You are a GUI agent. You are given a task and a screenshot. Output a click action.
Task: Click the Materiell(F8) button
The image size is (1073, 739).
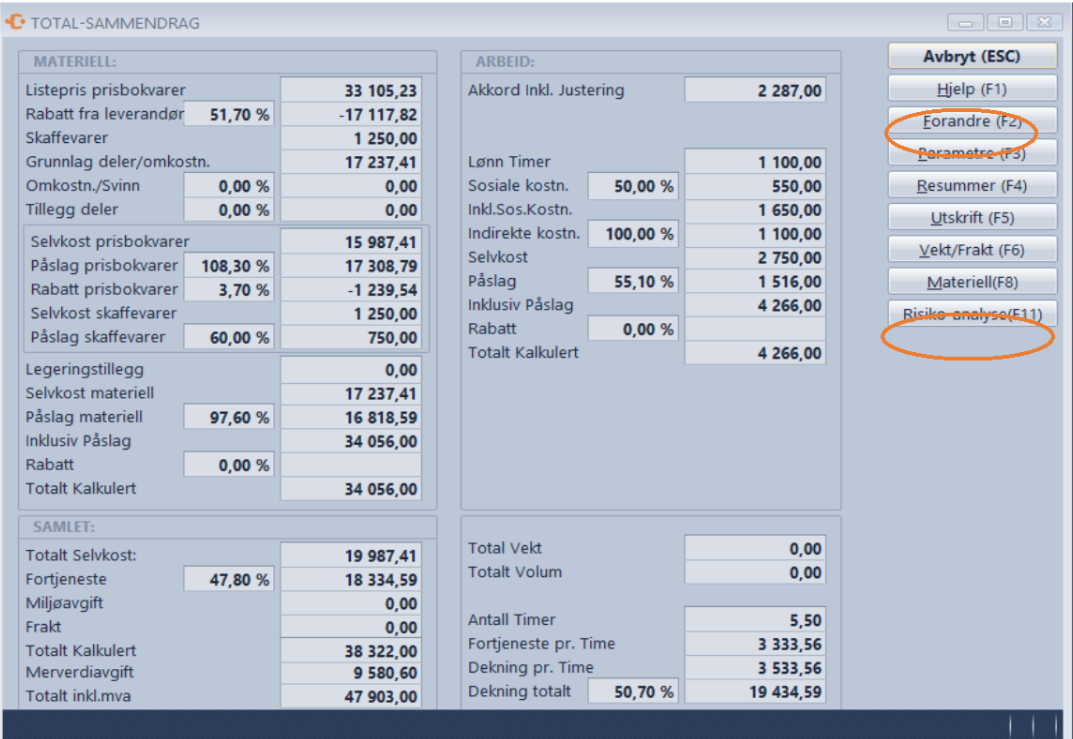[972, 282]
